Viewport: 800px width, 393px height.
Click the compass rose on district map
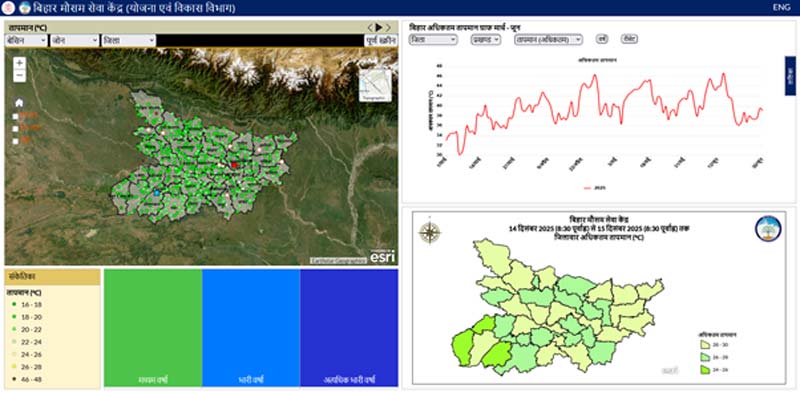(x=430, y=233)
